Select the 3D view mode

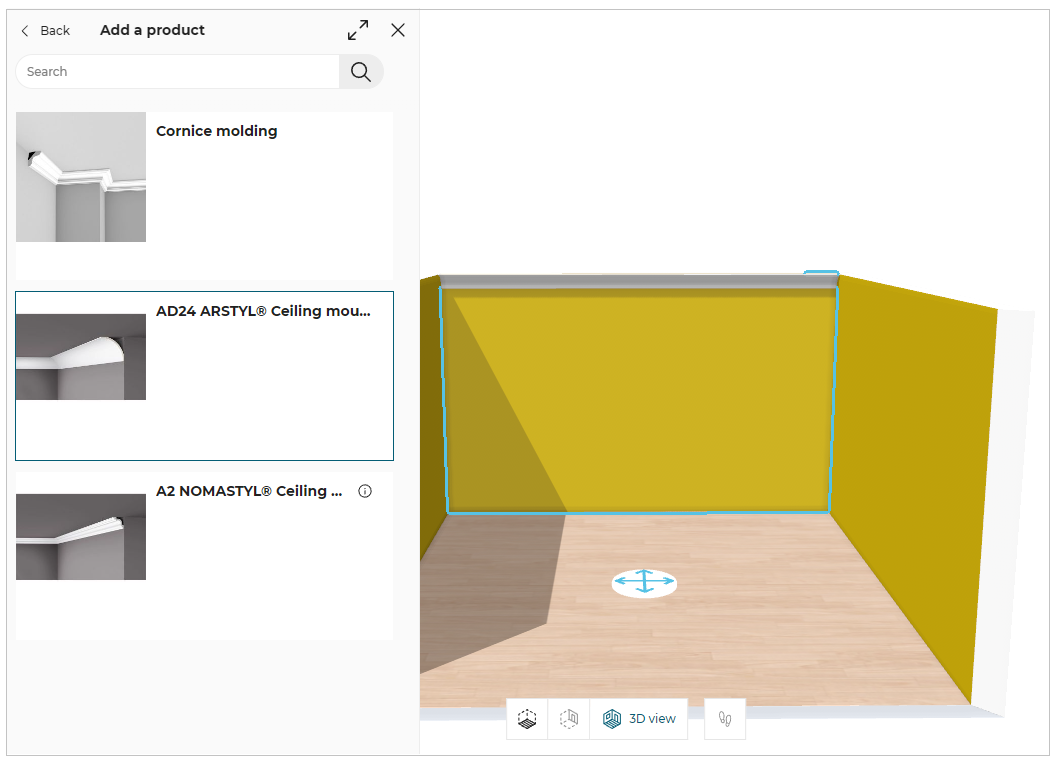640,719
